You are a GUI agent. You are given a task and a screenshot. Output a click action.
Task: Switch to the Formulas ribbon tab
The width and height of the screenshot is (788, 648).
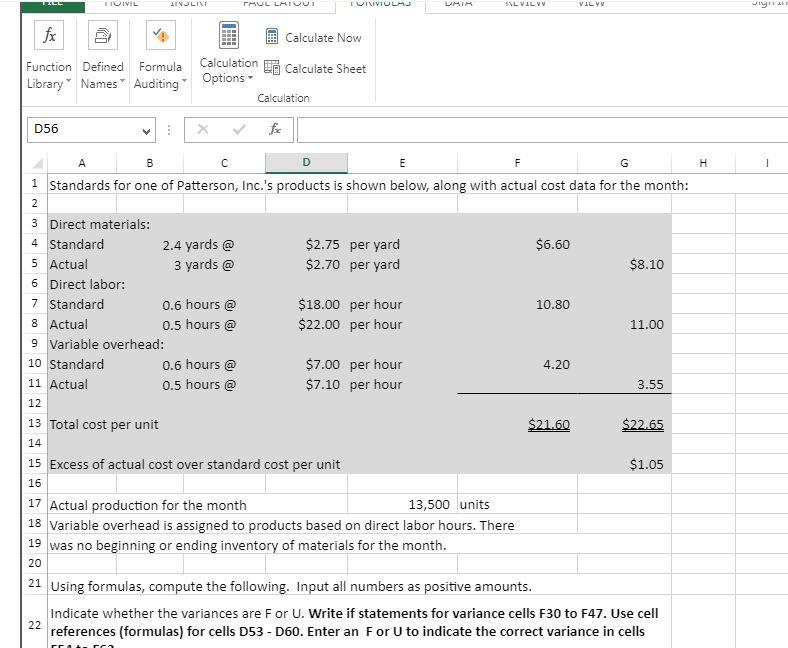coord(380,4)
